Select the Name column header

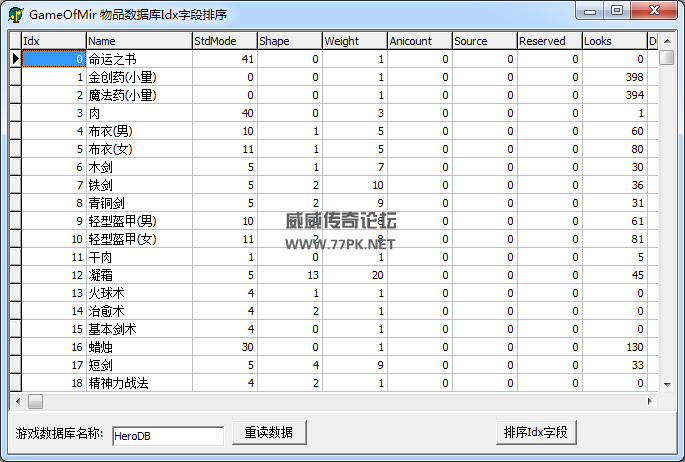[138, 41]
